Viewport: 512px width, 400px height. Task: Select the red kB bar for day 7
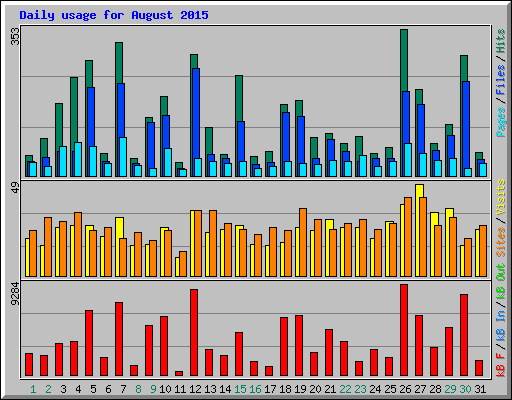119,339
